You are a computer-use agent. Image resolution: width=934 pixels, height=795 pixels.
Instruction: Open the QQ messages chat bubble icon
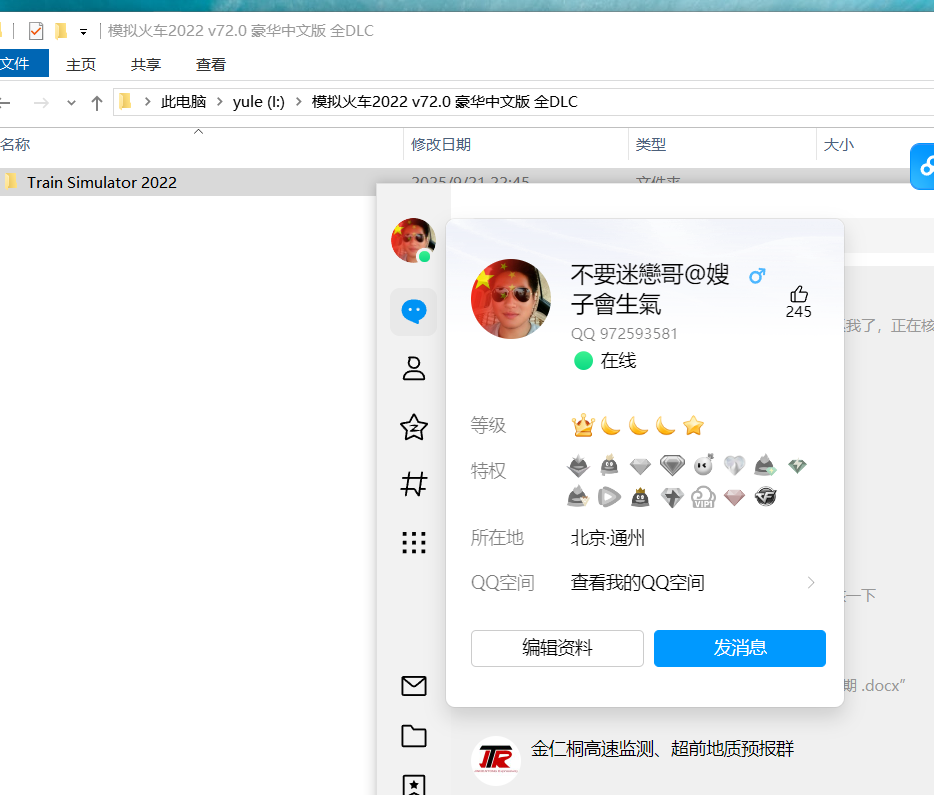click(x=413, y=312)
